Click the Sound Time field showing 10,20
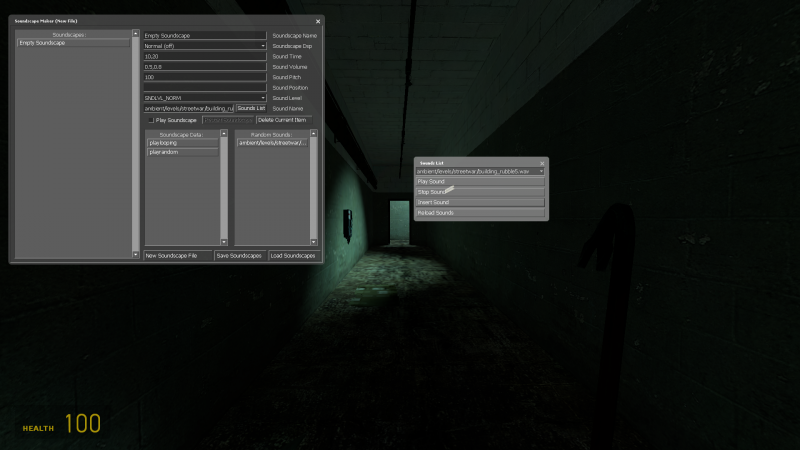Viewport: 800px width, 450px height. coord(205,57)
